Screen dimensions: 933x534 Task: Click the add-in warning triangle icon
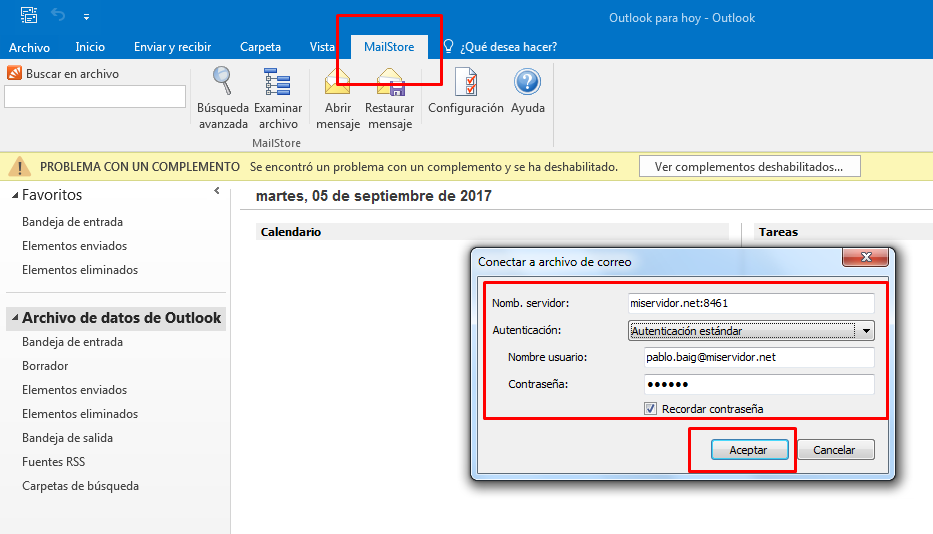pyautogui.click(x=20, y=167)
